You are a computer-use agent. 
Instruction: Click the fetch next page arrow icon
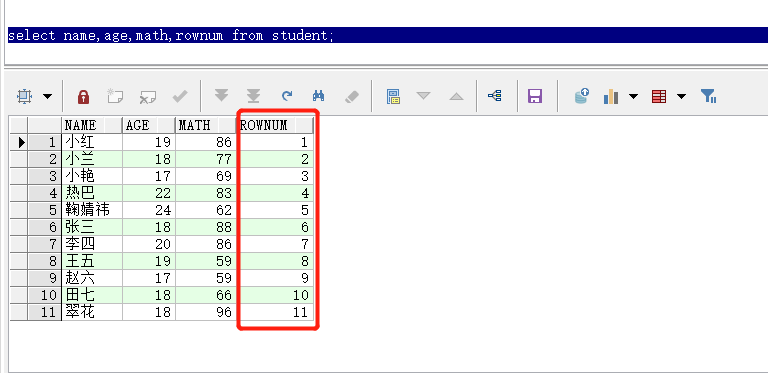click(x=221, y=95)
